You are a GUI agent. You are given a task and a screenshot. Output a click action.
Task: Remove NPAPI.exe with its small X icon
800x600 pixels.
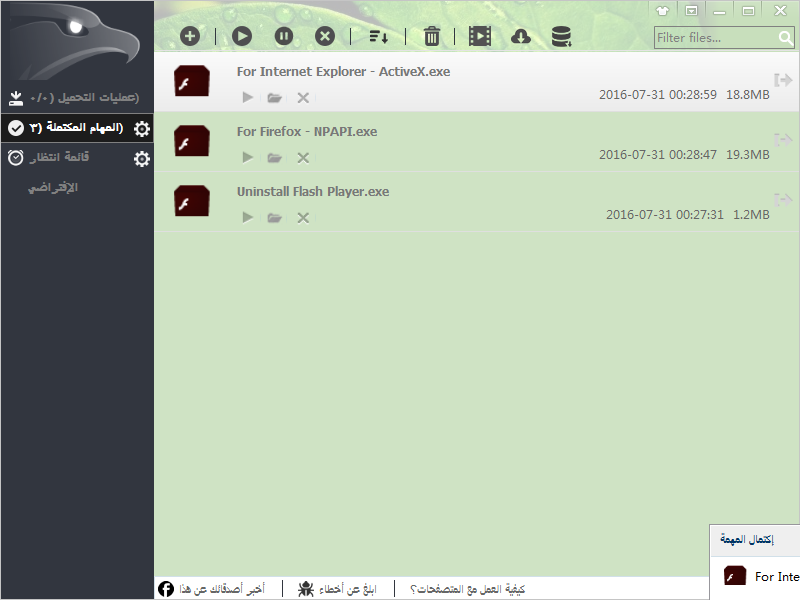point(303,158)
